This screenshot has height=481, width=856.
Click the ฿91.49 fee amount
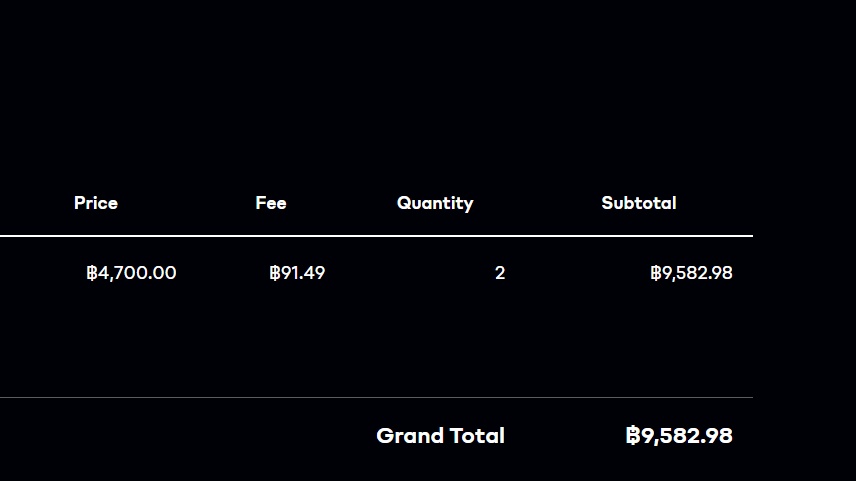(x=297, y=273)
